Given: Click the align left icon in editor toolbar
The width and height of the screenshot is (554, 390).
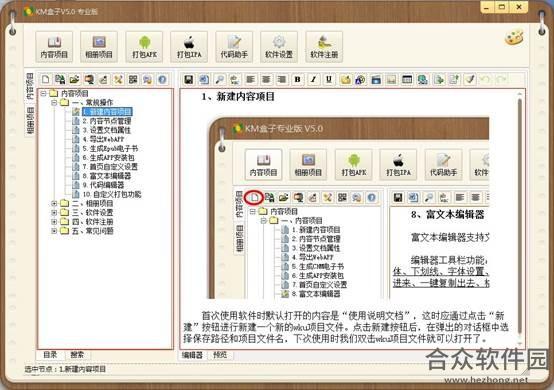Looking at the screenshot, I should click(251, 79).
